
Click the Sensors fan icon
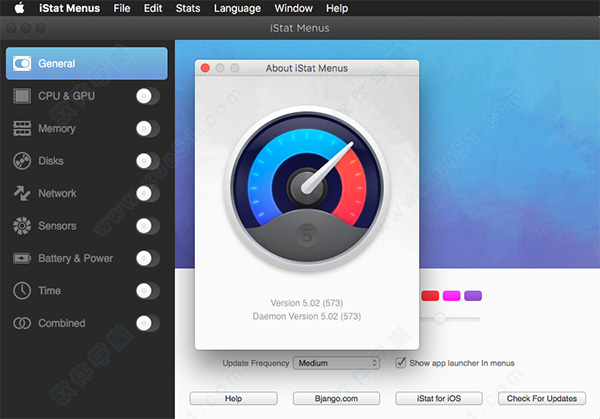22,226
